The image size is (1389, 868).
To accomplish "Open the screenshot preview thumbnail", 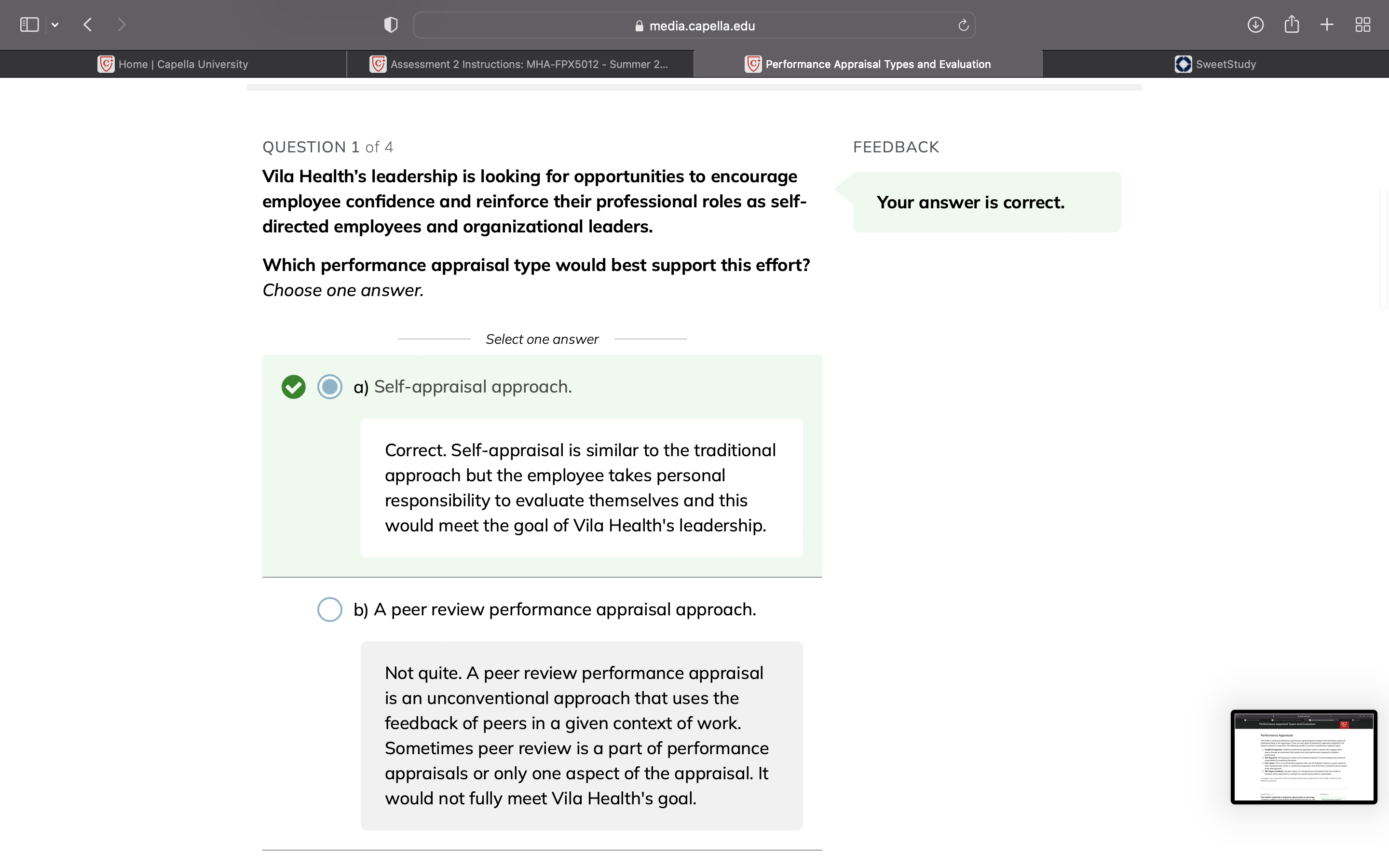I will [x=1304, y=757].
